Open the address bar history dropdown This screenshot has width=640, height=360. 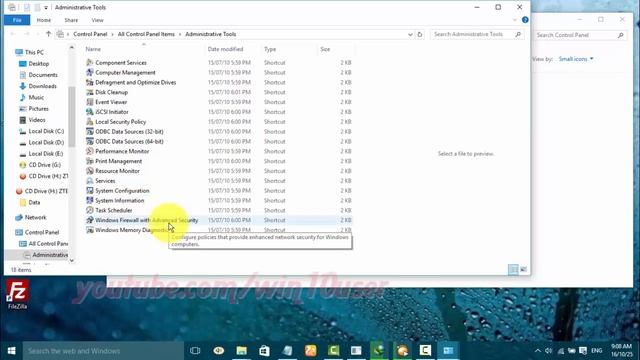tap(410, 34)
